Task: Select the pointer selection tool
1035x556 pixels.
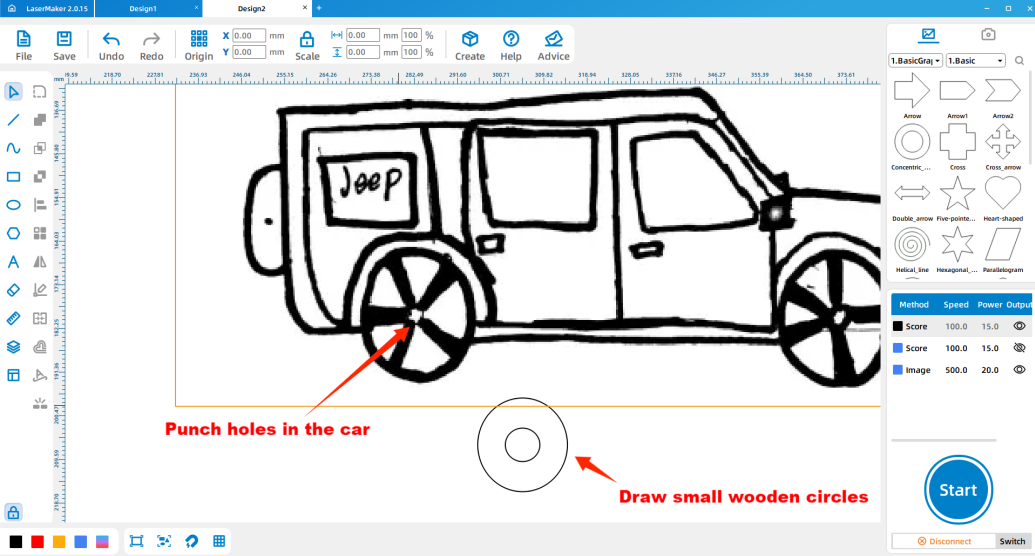Action: click(13, 92)
